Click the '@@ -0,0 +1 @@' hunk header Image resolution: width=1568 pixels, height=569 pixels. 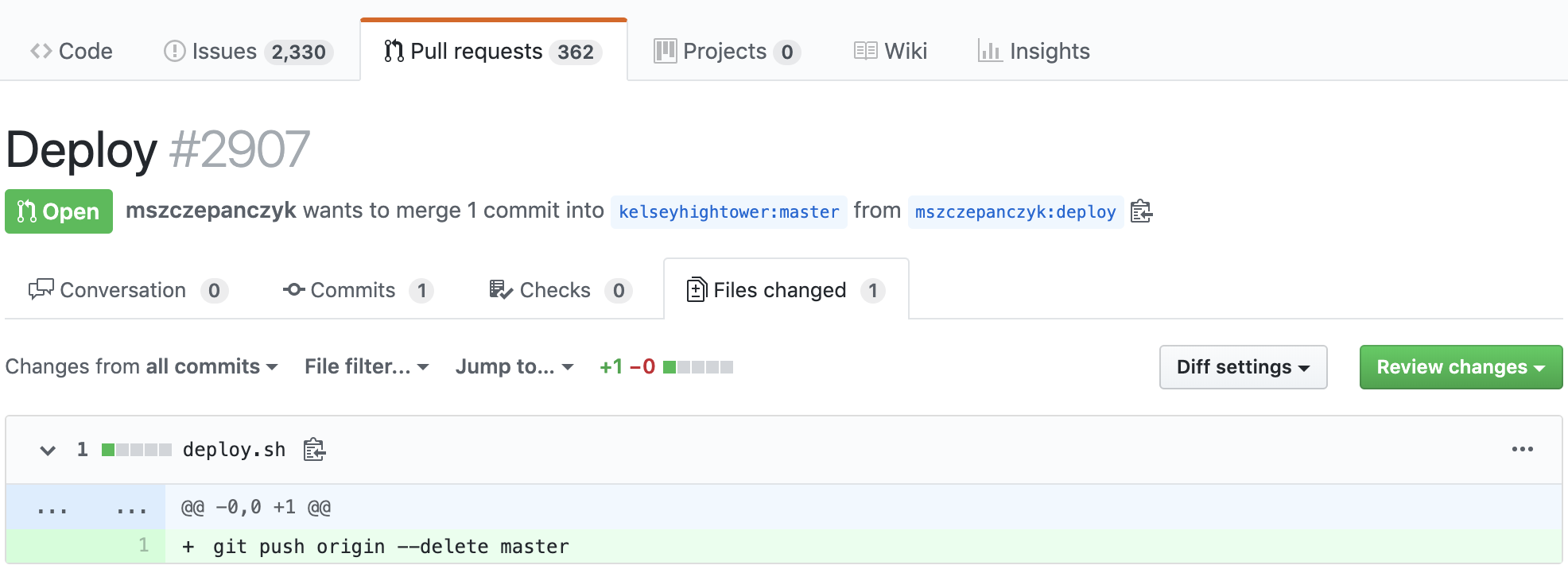click(x=256, y=507)
